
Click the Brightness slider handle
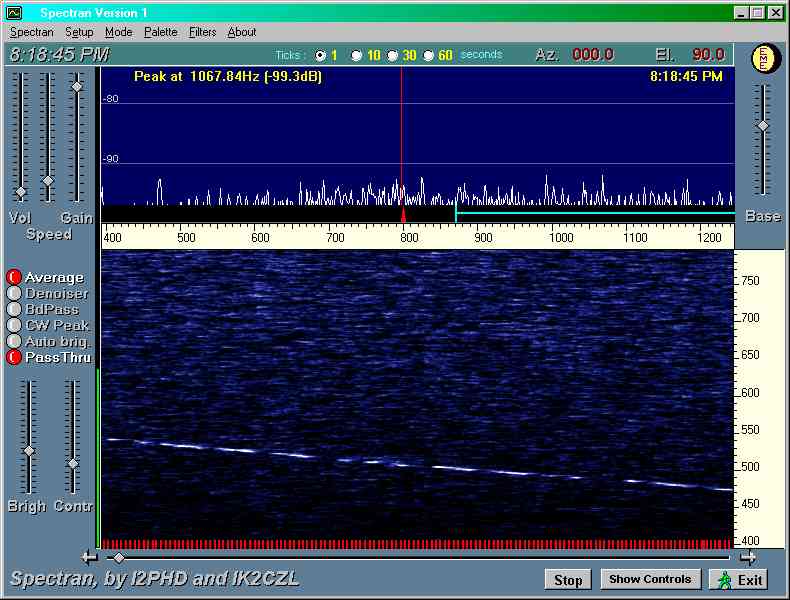point(29,451)
